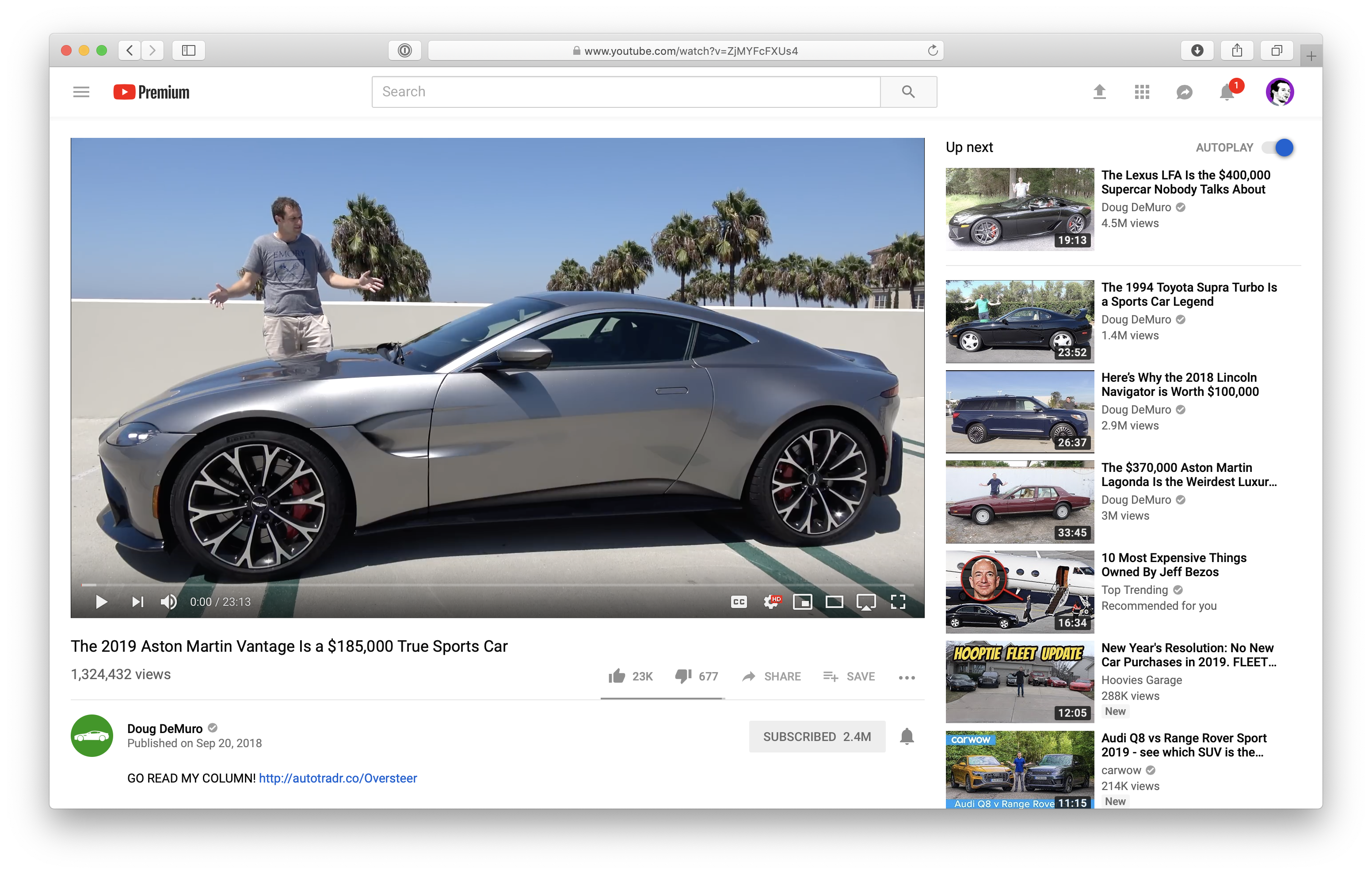This screenshot has height=874, width=1372.
Task: Click the SUBSCRIBED 2.4M button
Action: (817, 737)
